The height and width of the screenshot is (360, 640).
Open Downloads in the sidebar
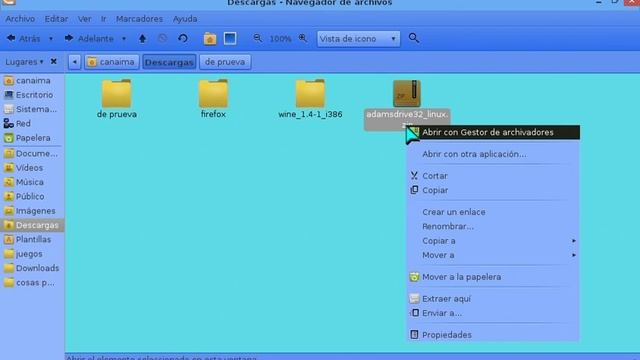(x=32, y=268)
